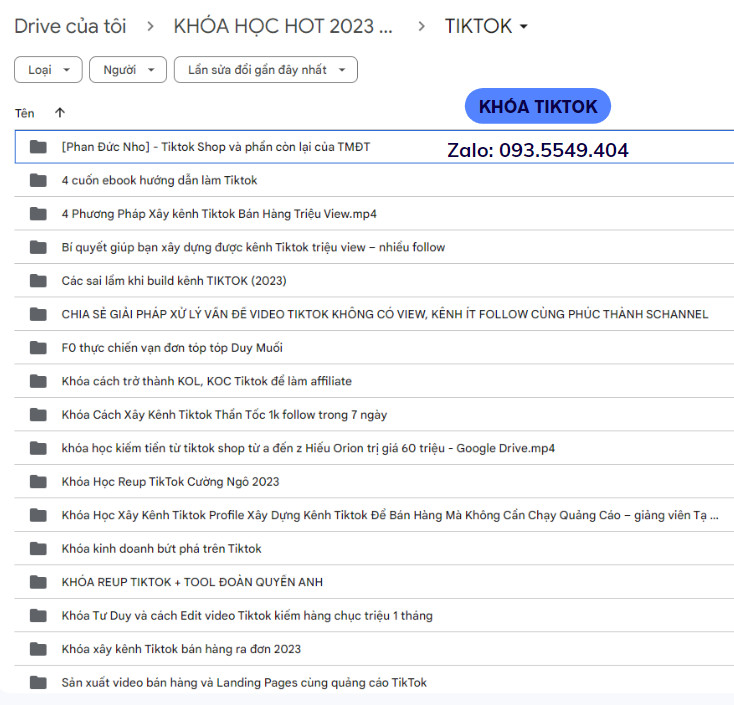Navigate to 'KHÓA HỌC HOT 2023' breadcrumb

283,27
